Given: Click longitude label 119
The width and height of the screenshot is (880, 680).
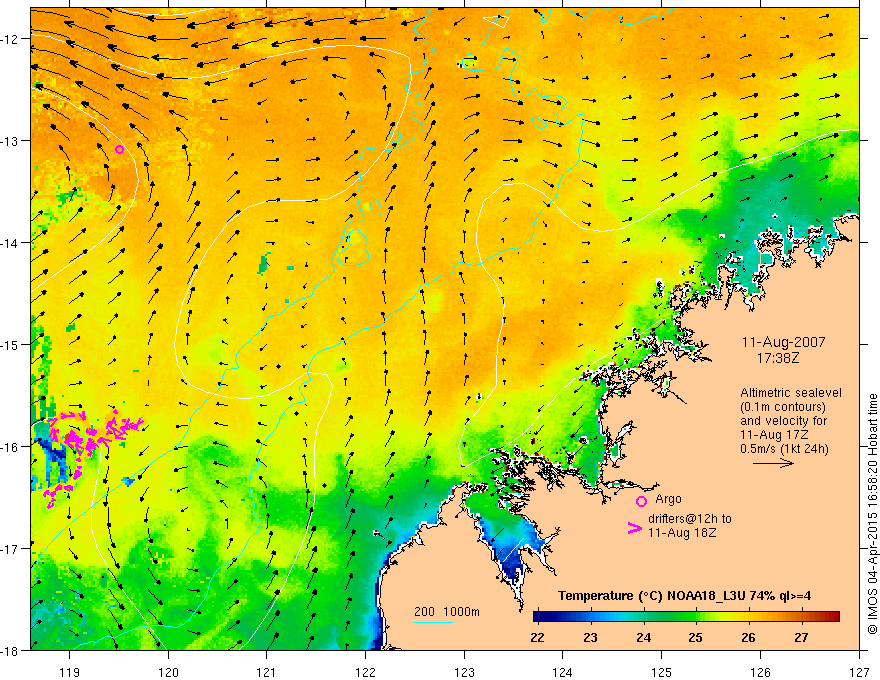Looking at the screenshot, I should pyautogui.click(x=70, y=672).
